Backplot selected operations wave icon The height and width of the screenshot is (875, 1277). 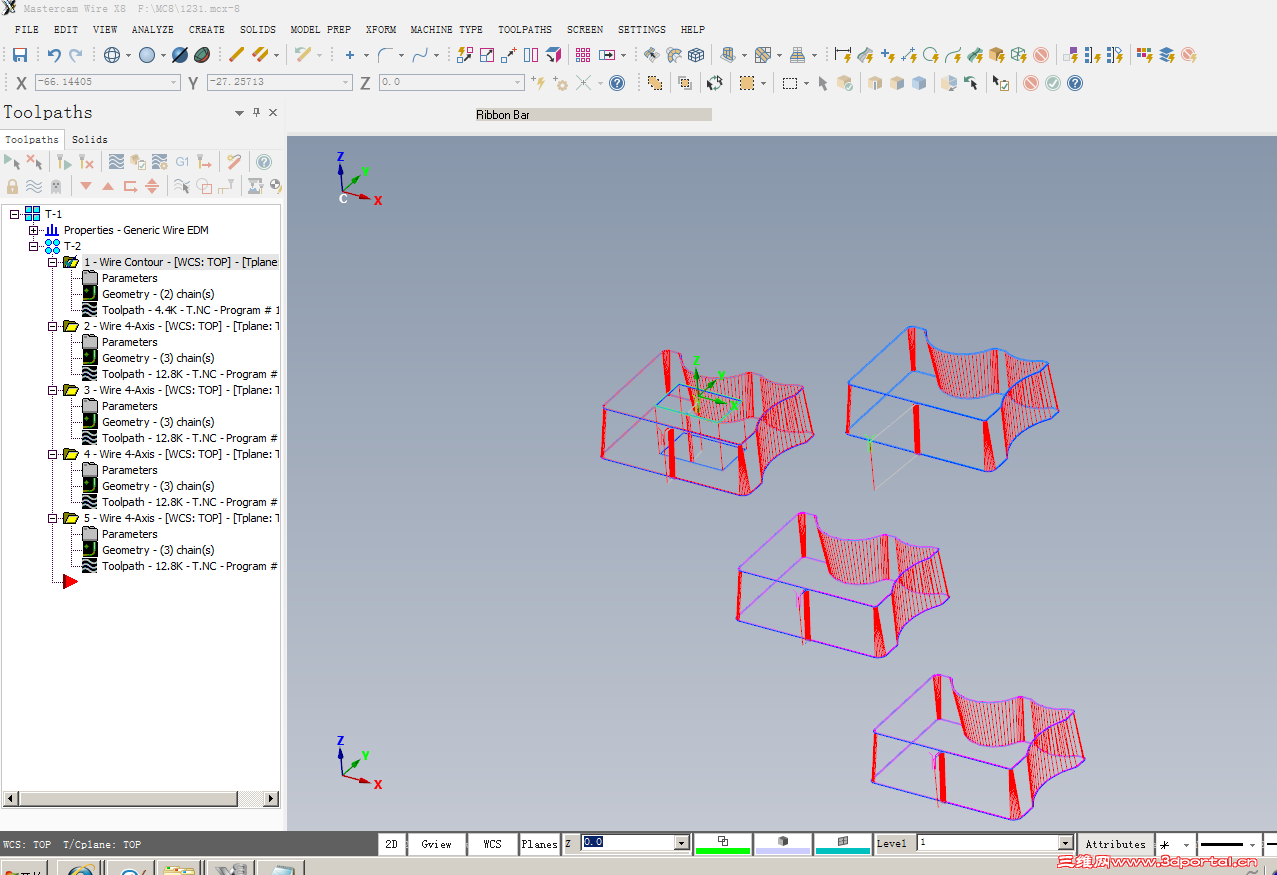pyautogui.click(x=116, y=161)
